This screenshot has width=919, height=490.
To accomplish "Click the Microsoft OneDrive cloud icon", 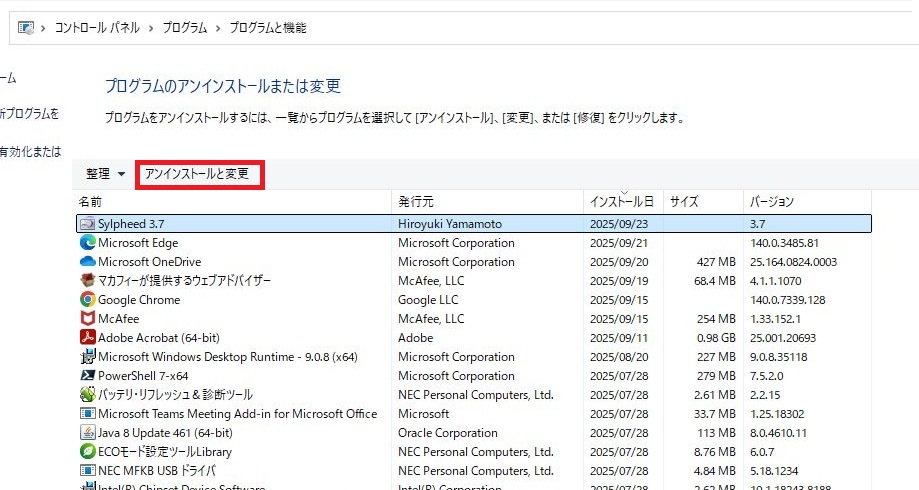I will point(88,262).
